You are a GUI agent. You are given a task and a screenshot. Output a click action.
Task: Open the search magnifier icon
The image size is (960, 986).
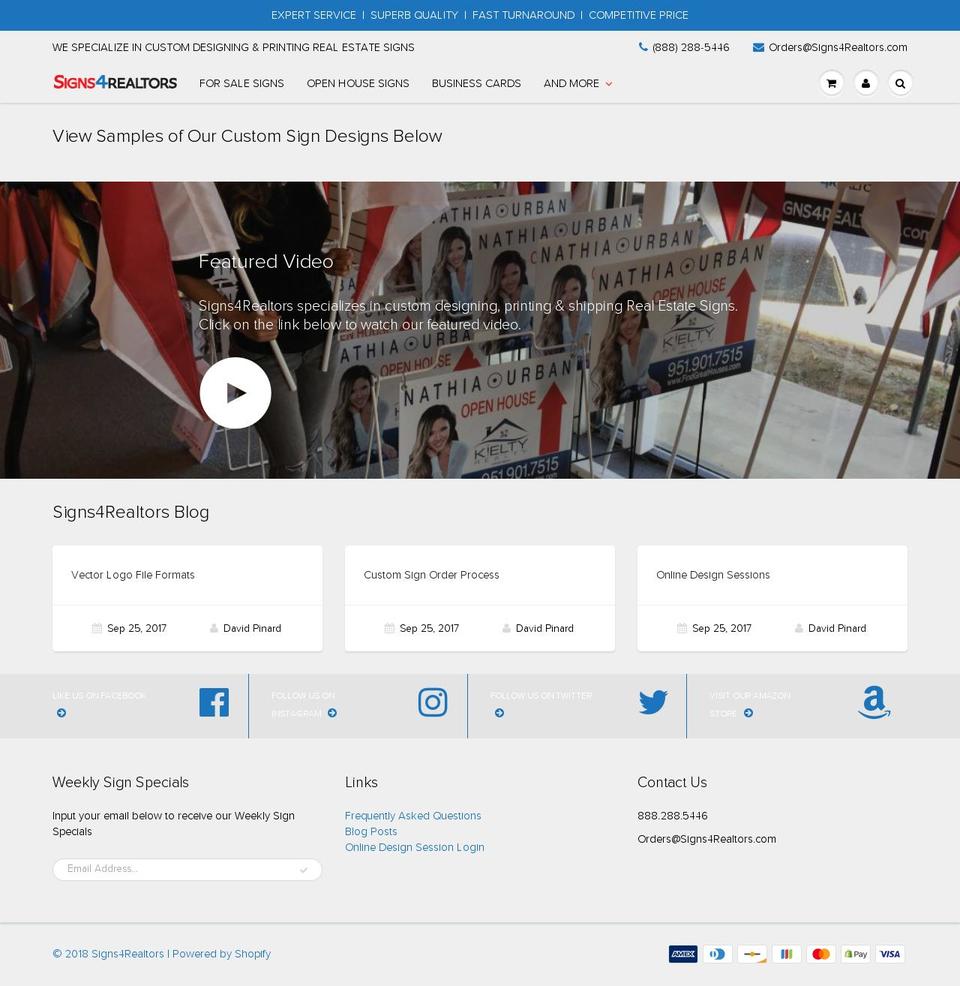pos(900,83)
